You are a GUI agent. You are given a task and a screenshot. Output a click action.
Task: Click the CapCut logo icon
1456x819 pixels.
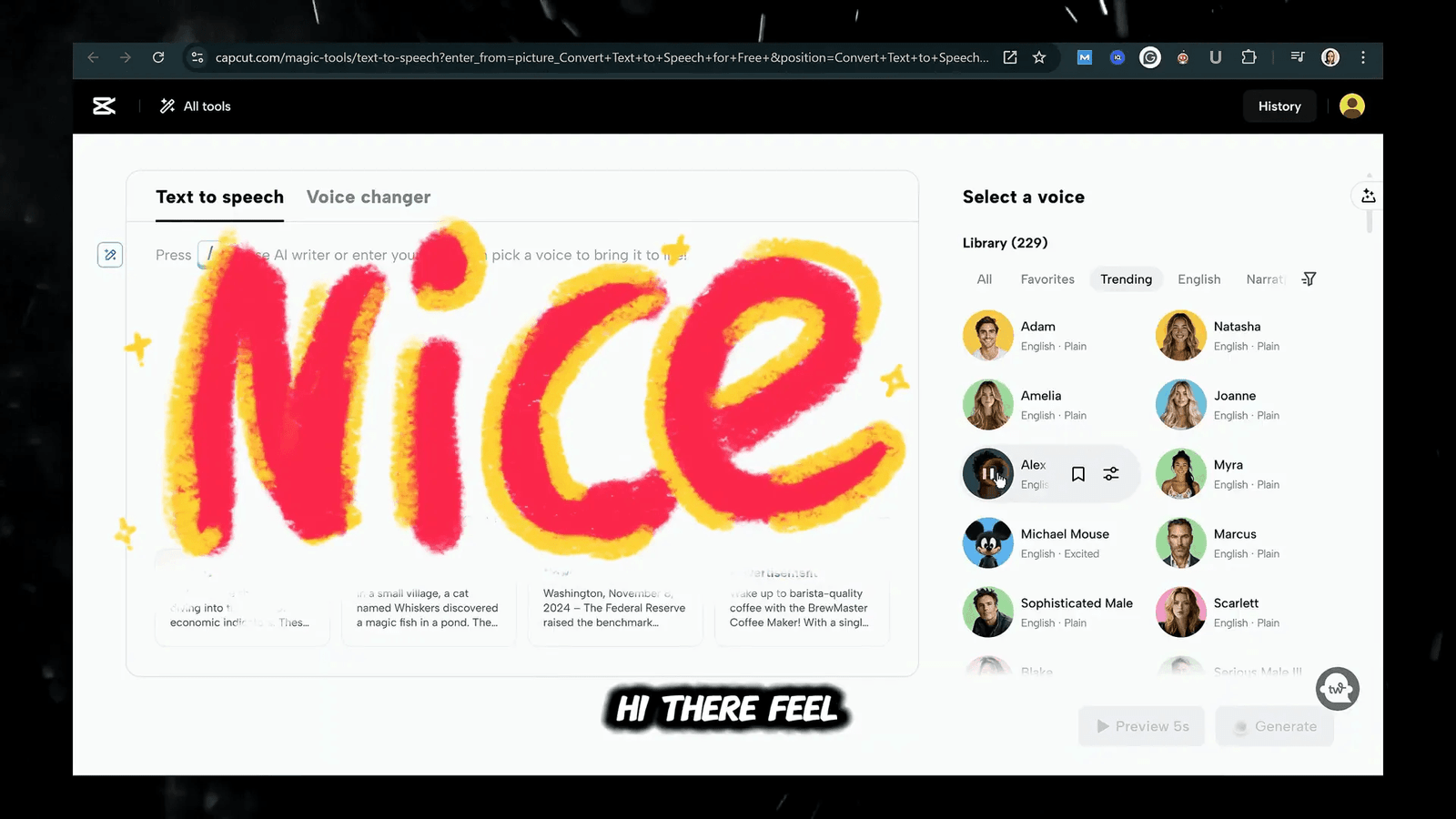point(105,106)
